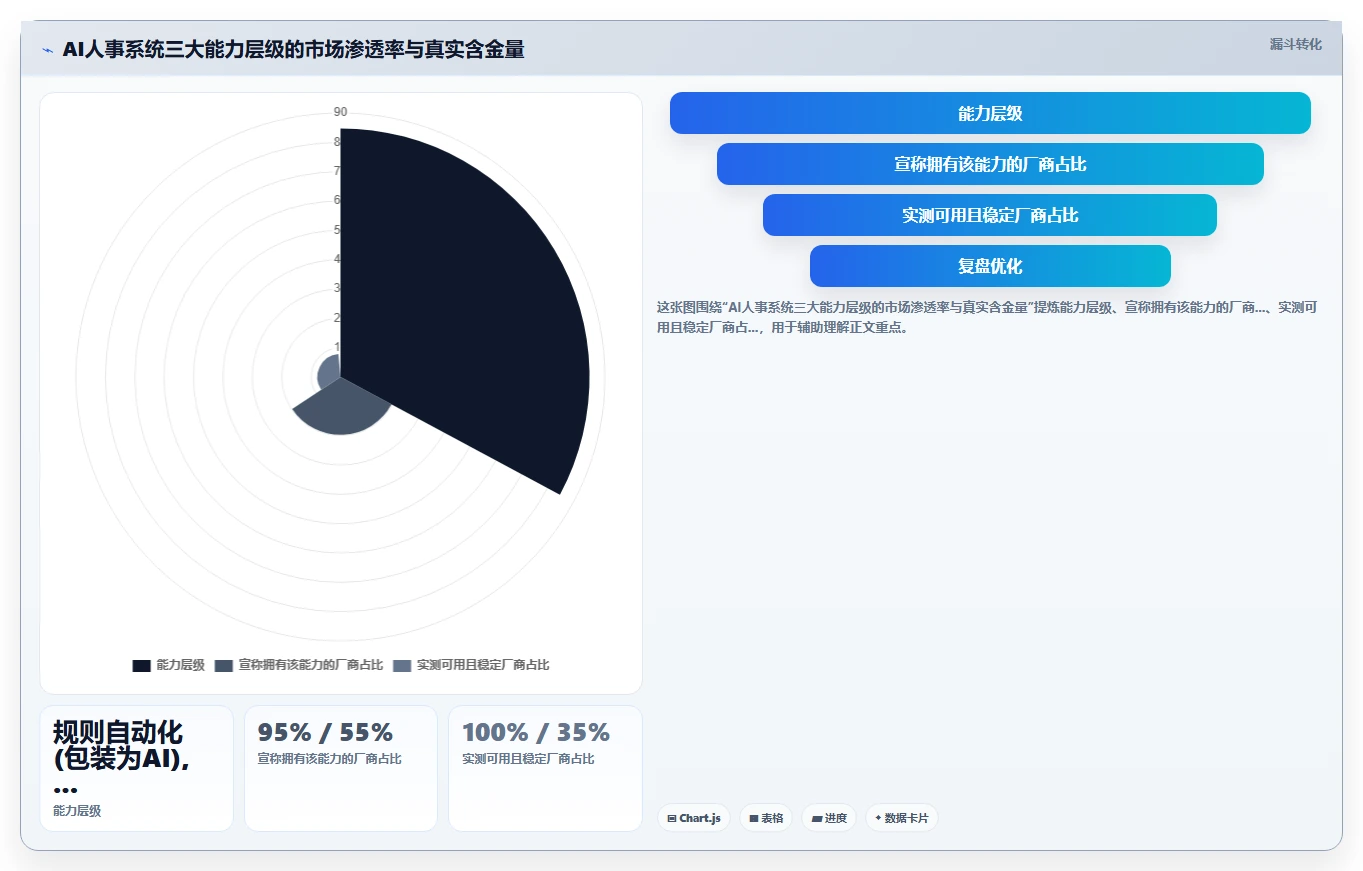The width and height of the screenshot is (1363, 871).
Task: Click the 复盘优化 funnel bar
Action: click(990, 266)
